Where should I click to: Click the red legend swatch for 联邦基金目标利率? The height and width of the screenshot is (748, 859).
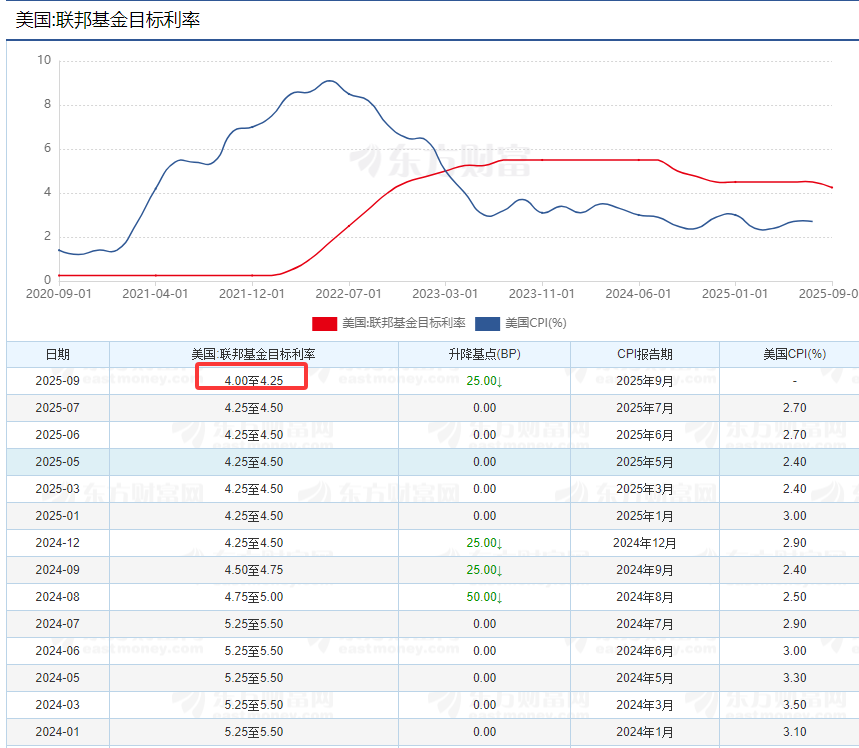tap(324, 323)
